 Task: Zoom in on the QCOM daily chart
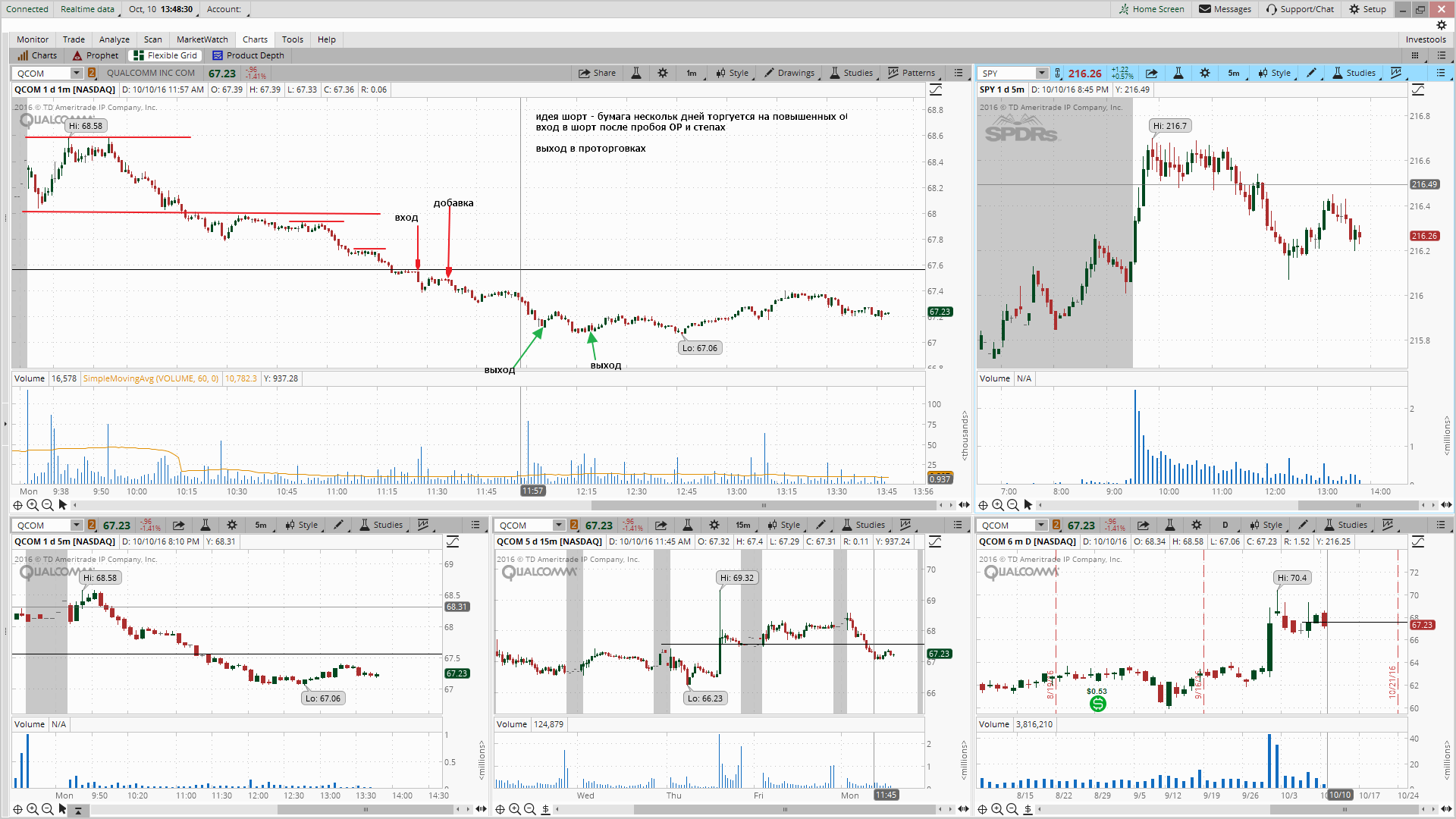coord(997,809)
